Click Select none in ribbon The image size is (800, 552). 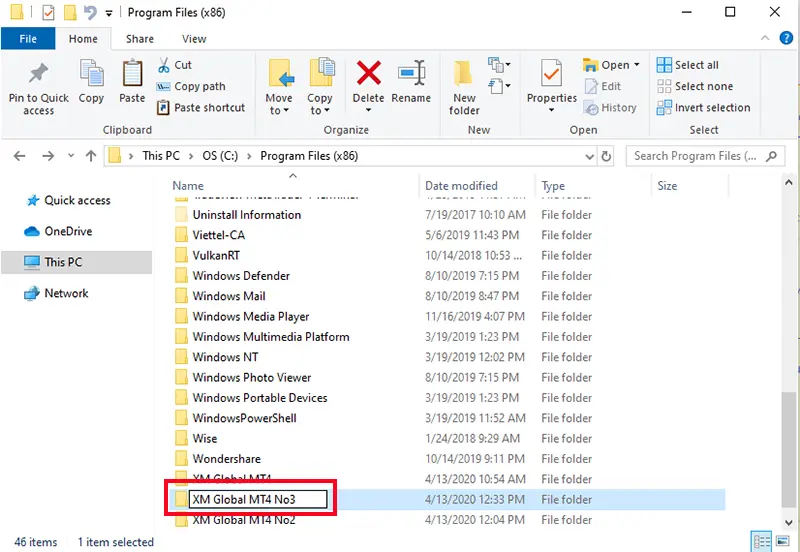[x=695, y=86]
